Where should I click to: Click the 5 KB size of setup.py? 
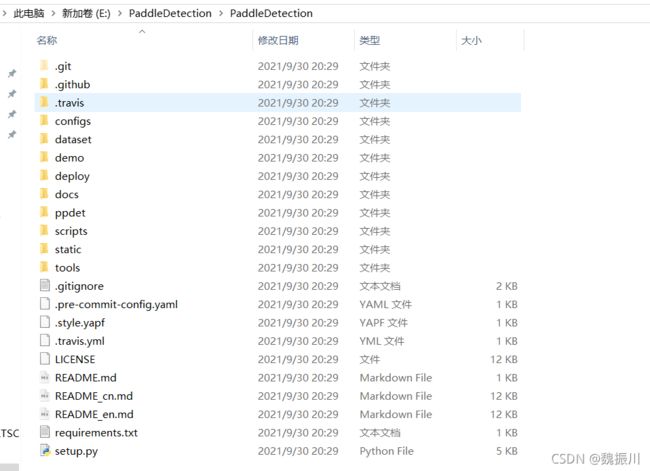507,451
